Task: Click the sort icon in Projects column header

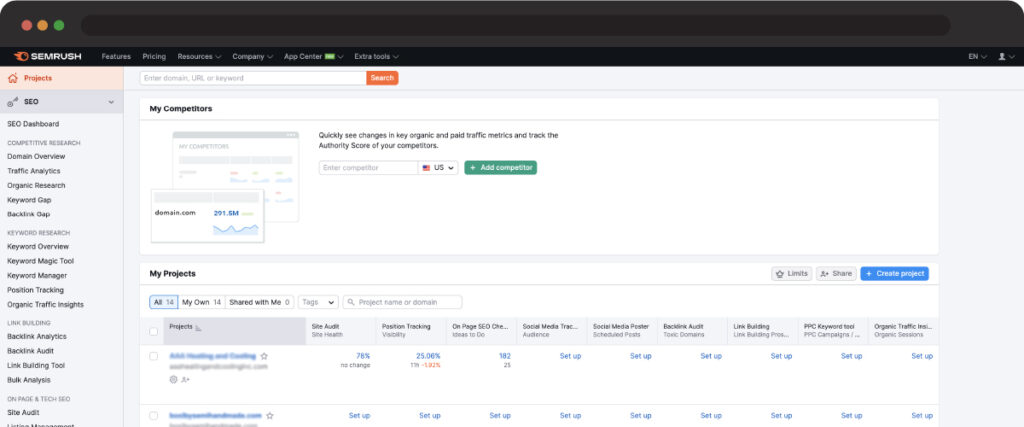Action: tap(199, 327)
